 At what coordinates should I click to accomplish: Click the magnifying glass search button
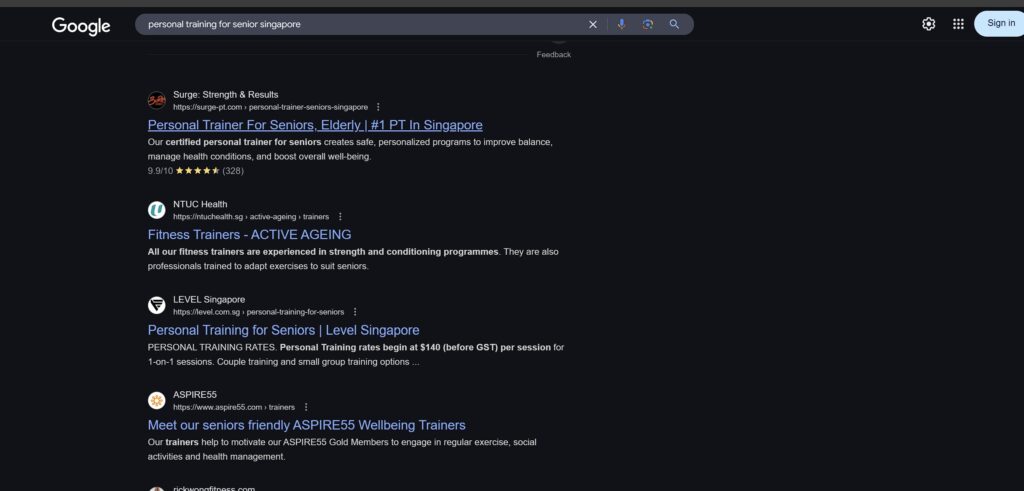click(x=675, y=24)
